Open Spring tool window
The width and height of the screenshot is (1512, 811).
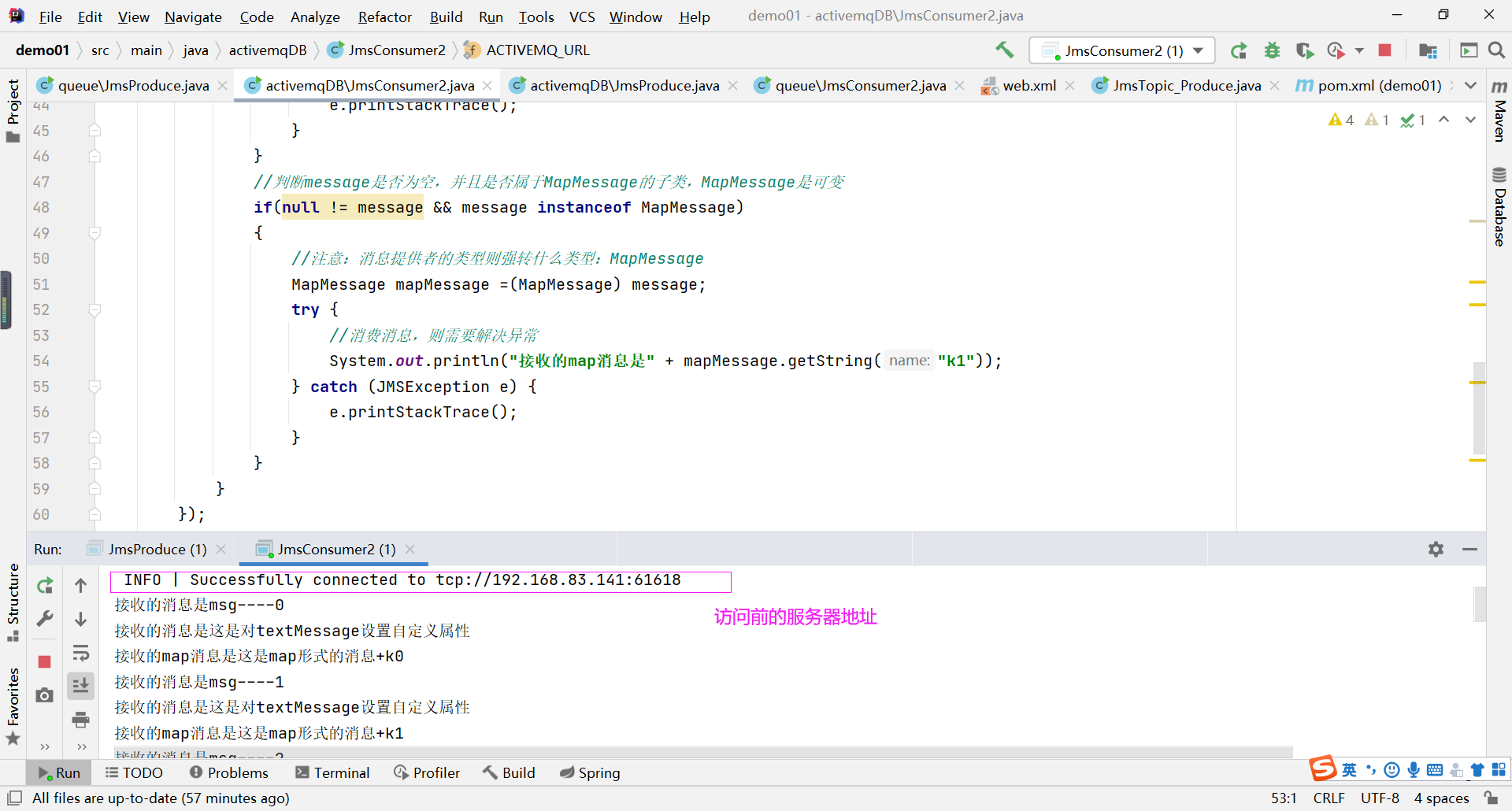tap(590, 772)
